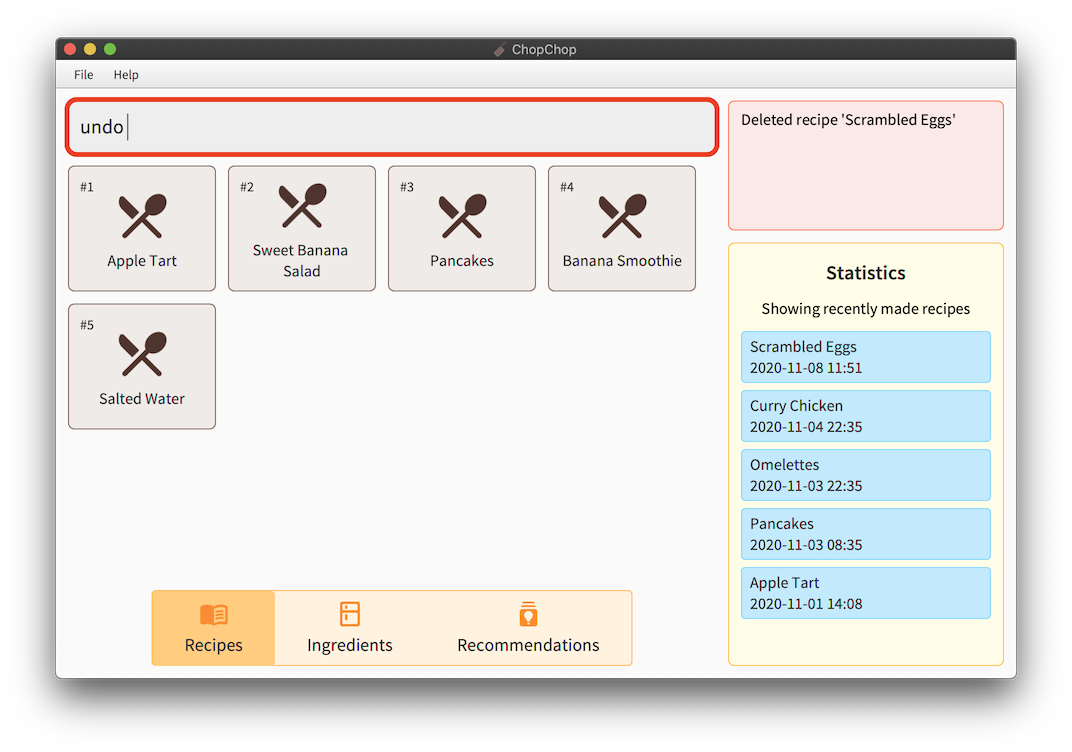The width and height of the screenshot is (1072, 752).
Task: Open the Help menu
Action: pos(126,75)
